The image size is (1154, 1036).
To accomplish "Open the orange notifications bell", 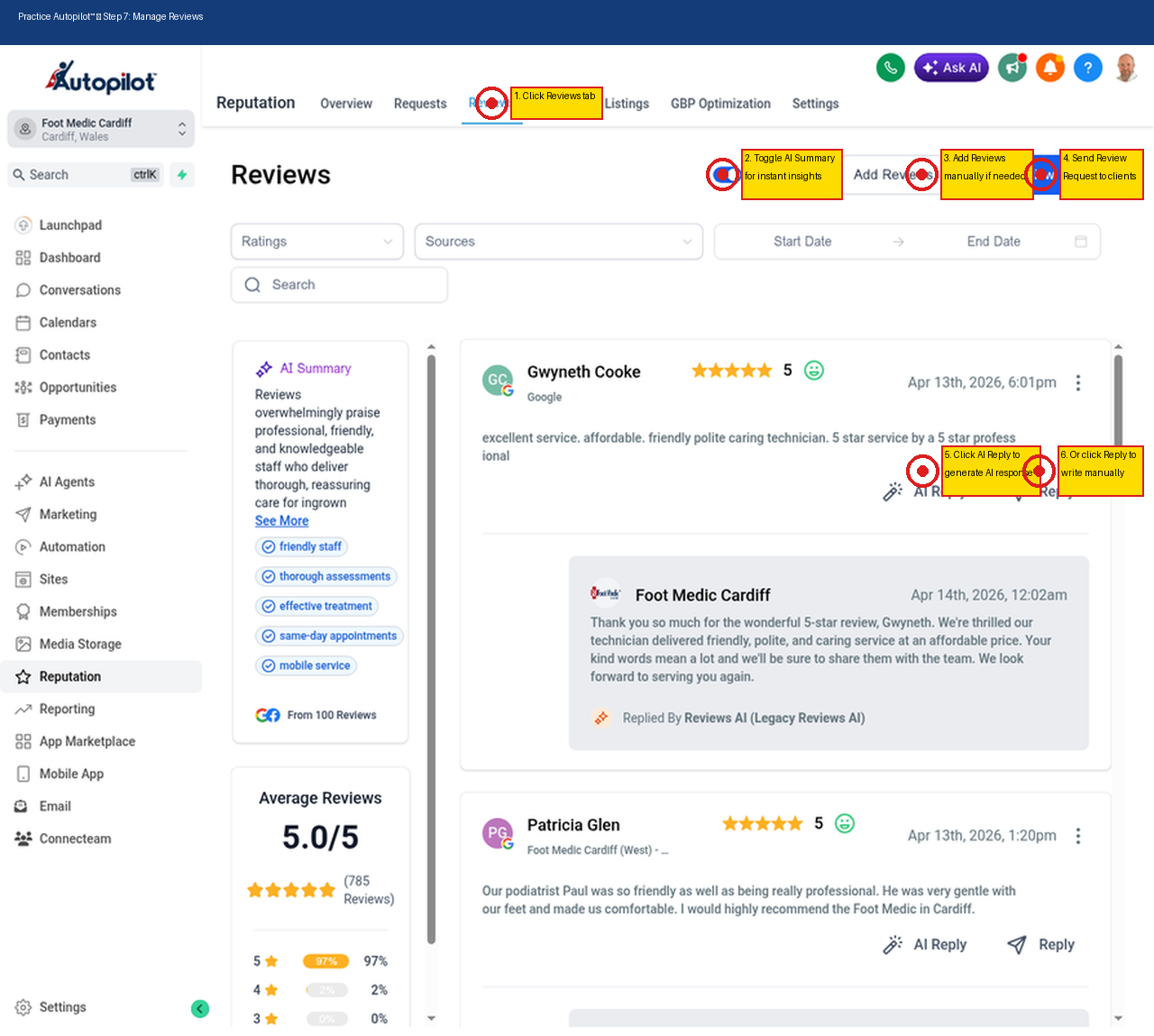I will (1050, 68).
